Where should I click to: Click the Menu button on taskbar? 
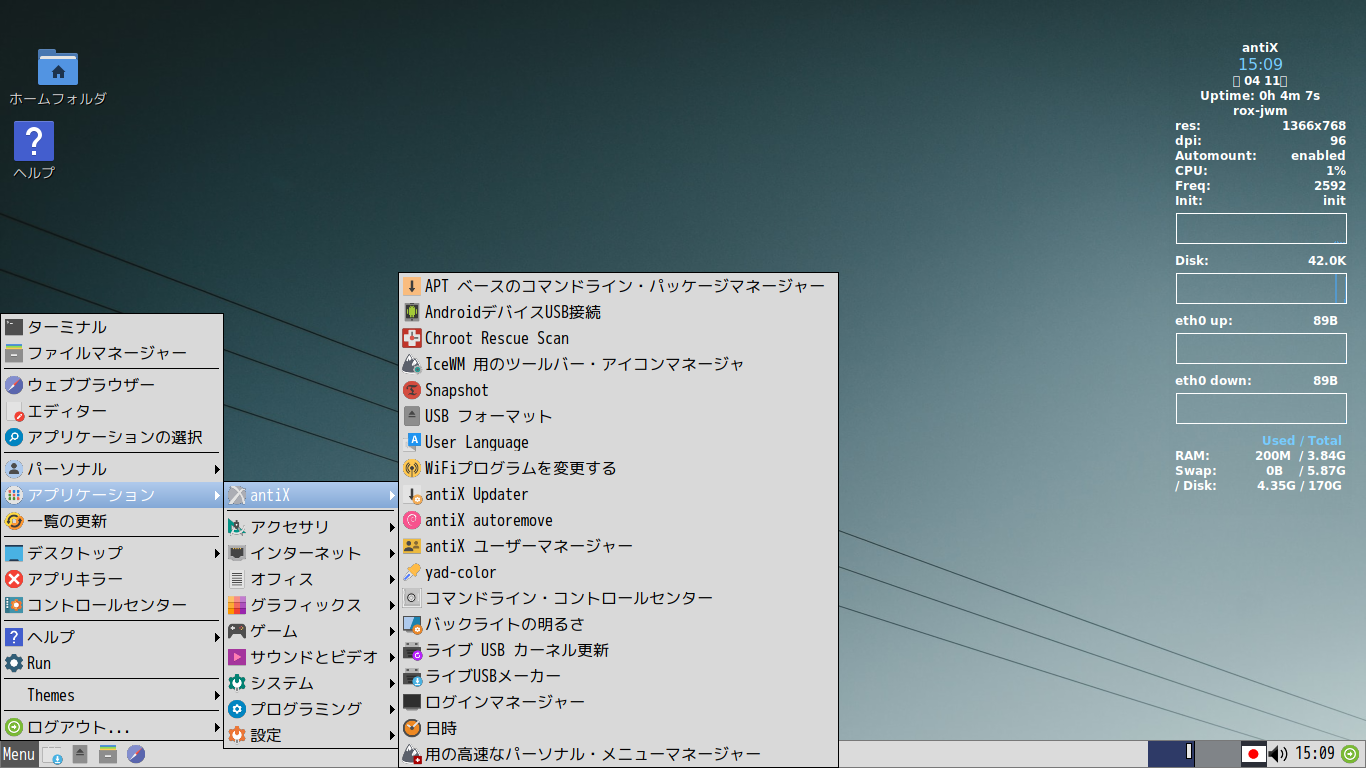(x=19, y=754)
